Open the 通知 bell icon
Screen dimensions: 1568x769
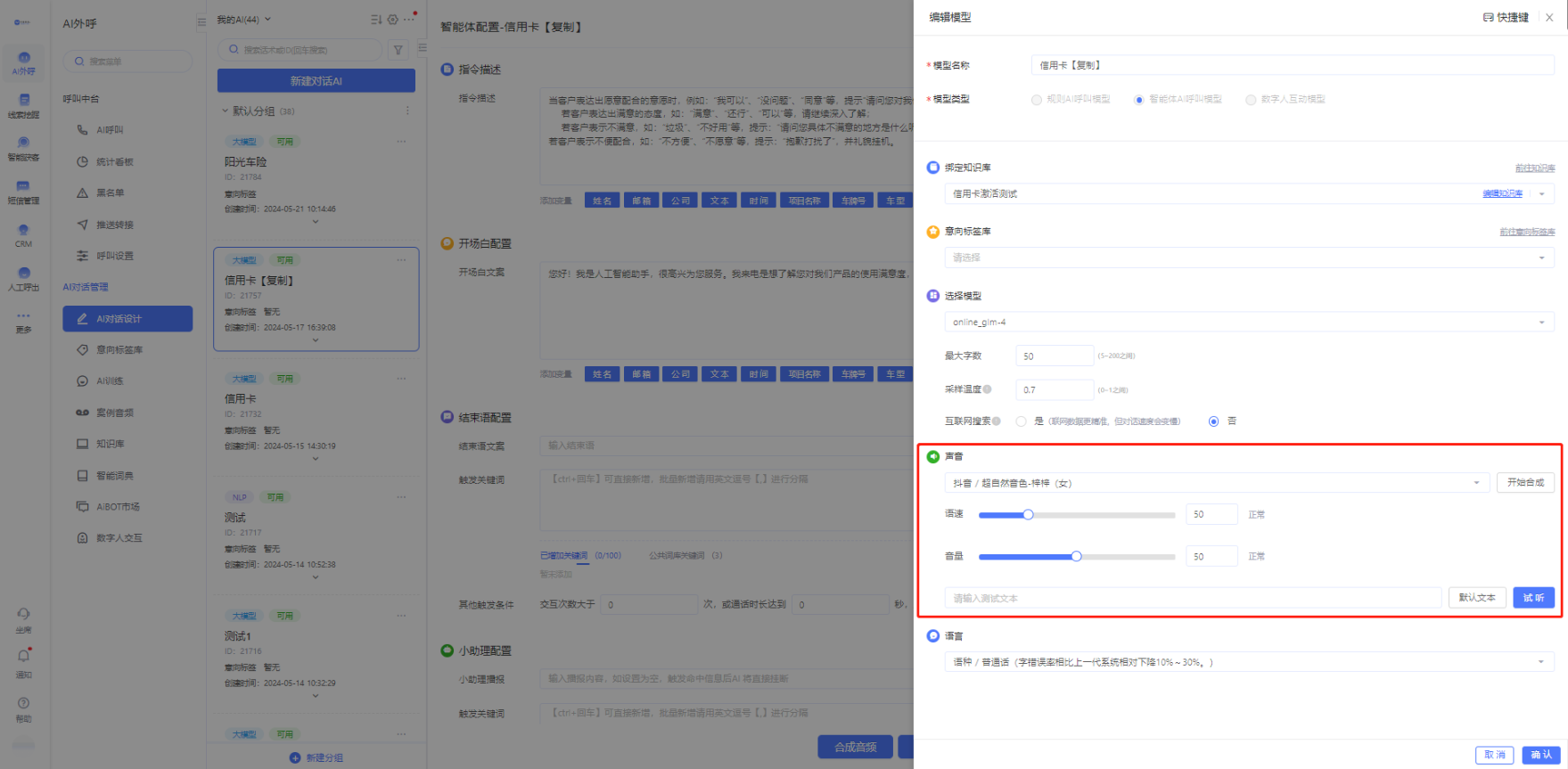24,657
